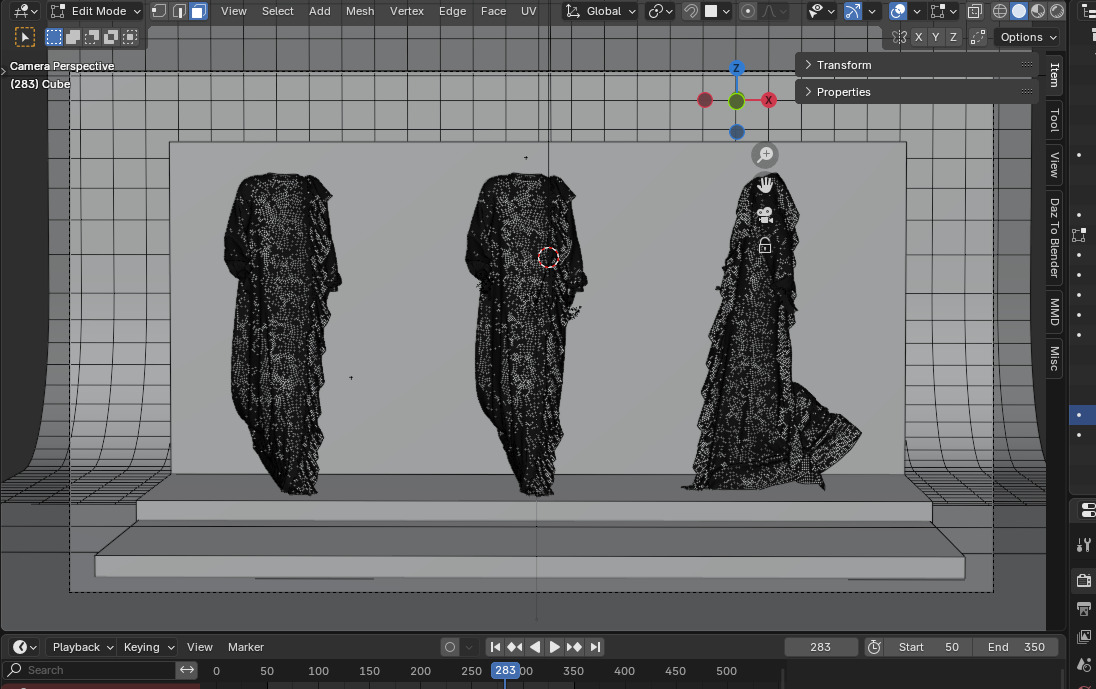This screenshot has width=1096, height=689.
Task: Toggle lock camera to view icon
Action: pyautogui.click(x=765, y=245)
